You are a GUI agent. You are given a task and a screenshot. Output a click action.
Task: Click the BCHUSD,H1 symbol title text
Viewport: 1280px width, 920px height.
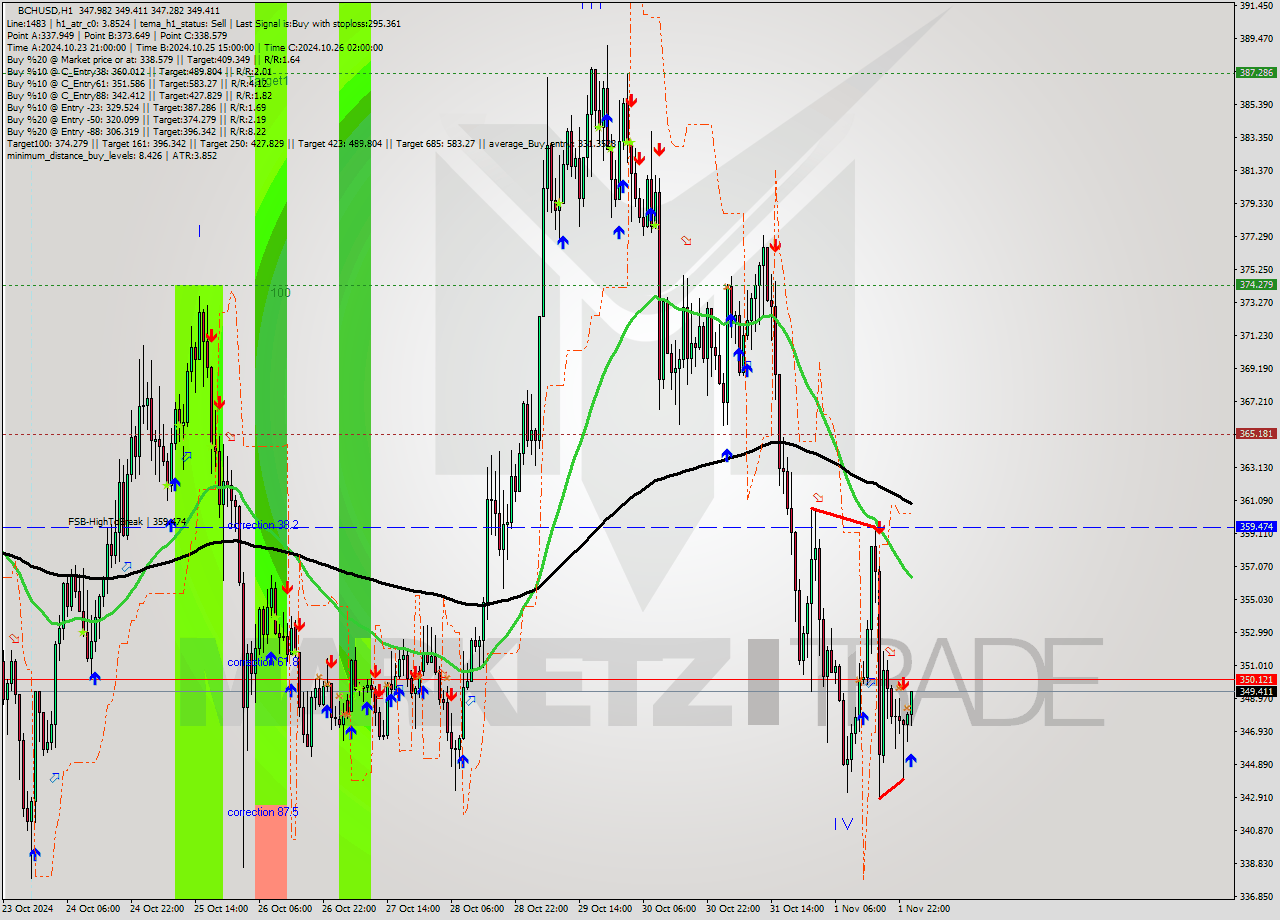pyautogui.click(x=44, y=10)
